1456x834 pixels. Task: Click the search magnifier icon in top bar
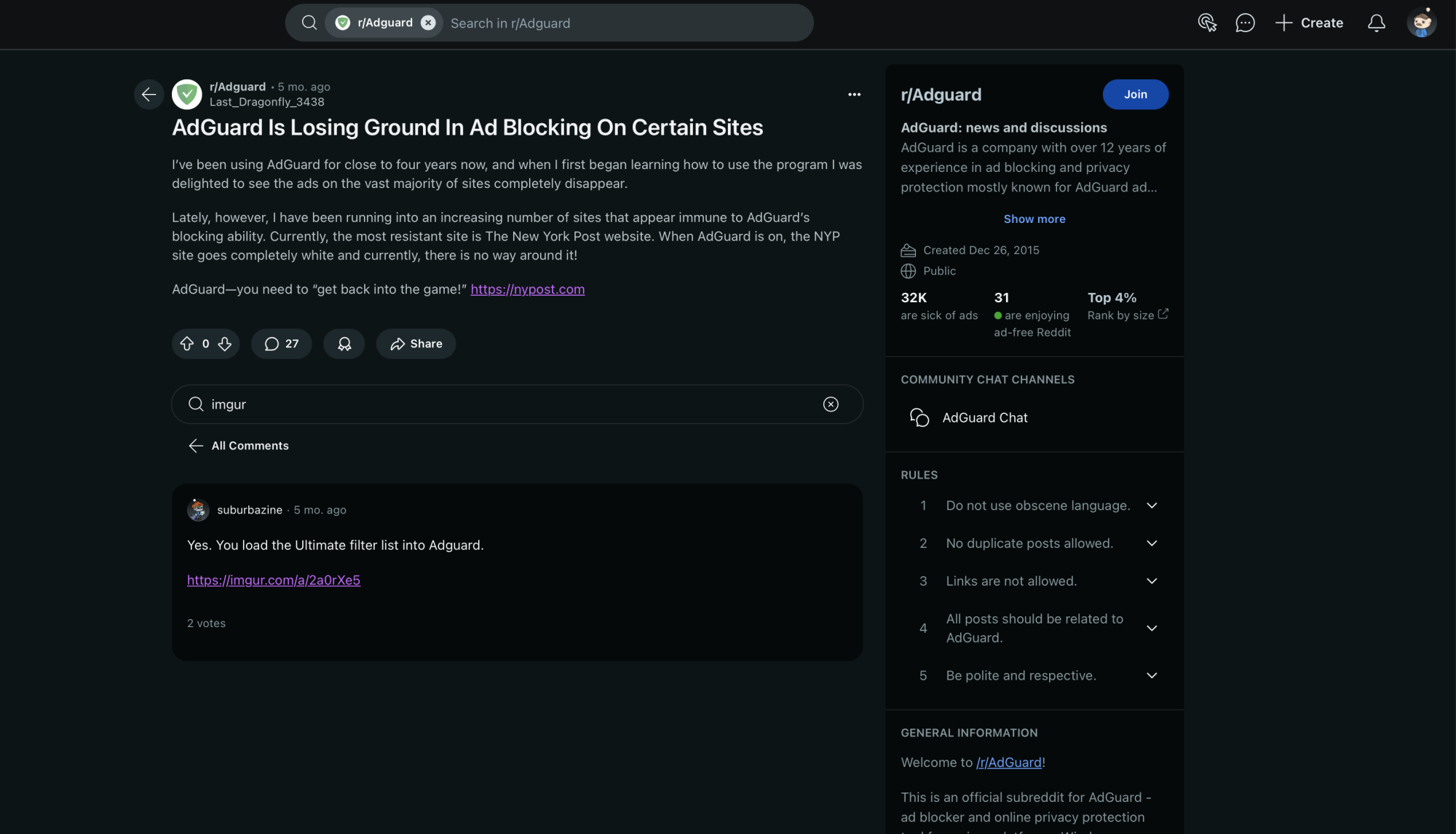tap(309, 23)
